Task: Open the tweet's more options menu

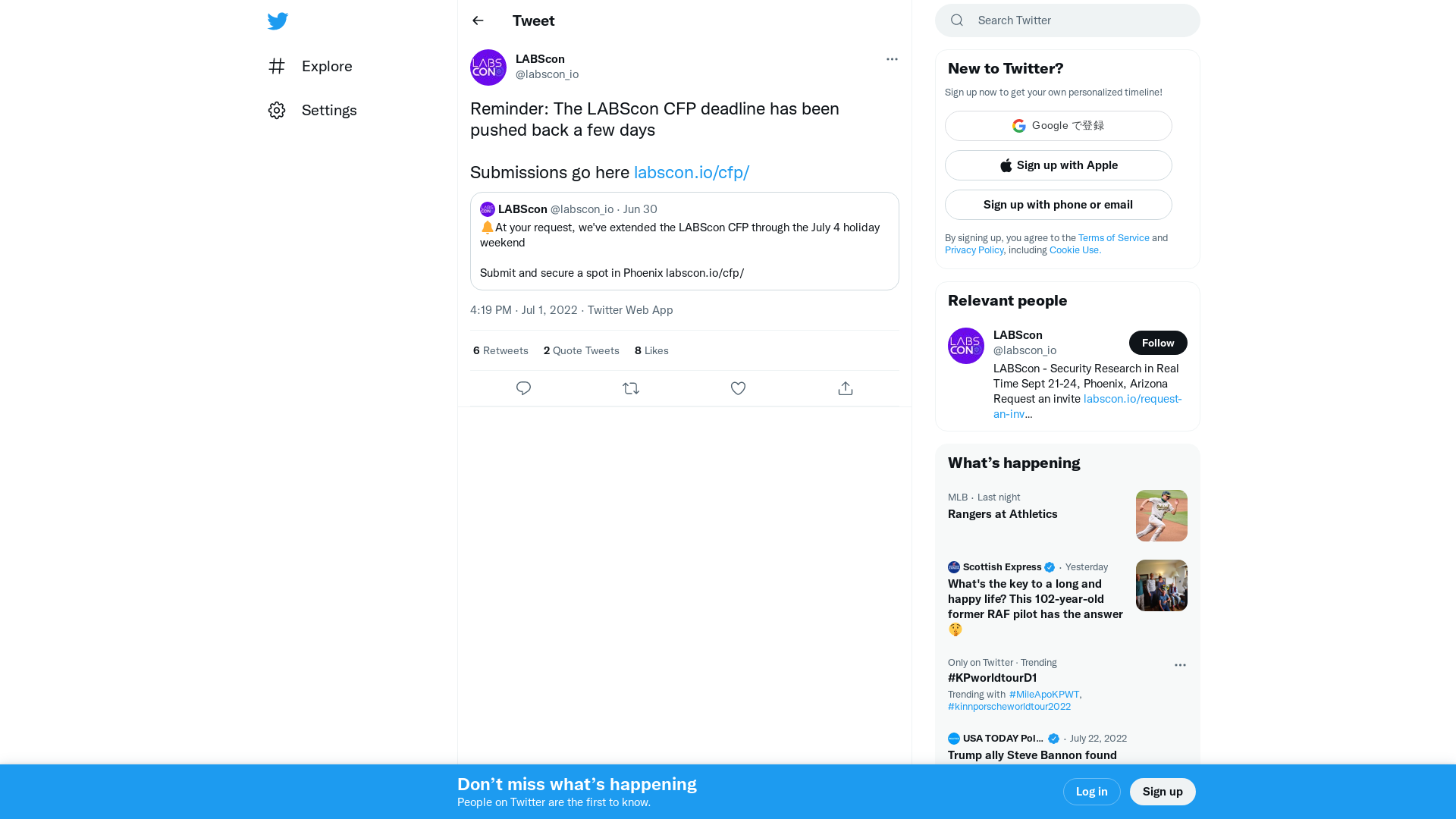Action: [x=892, y=59]
